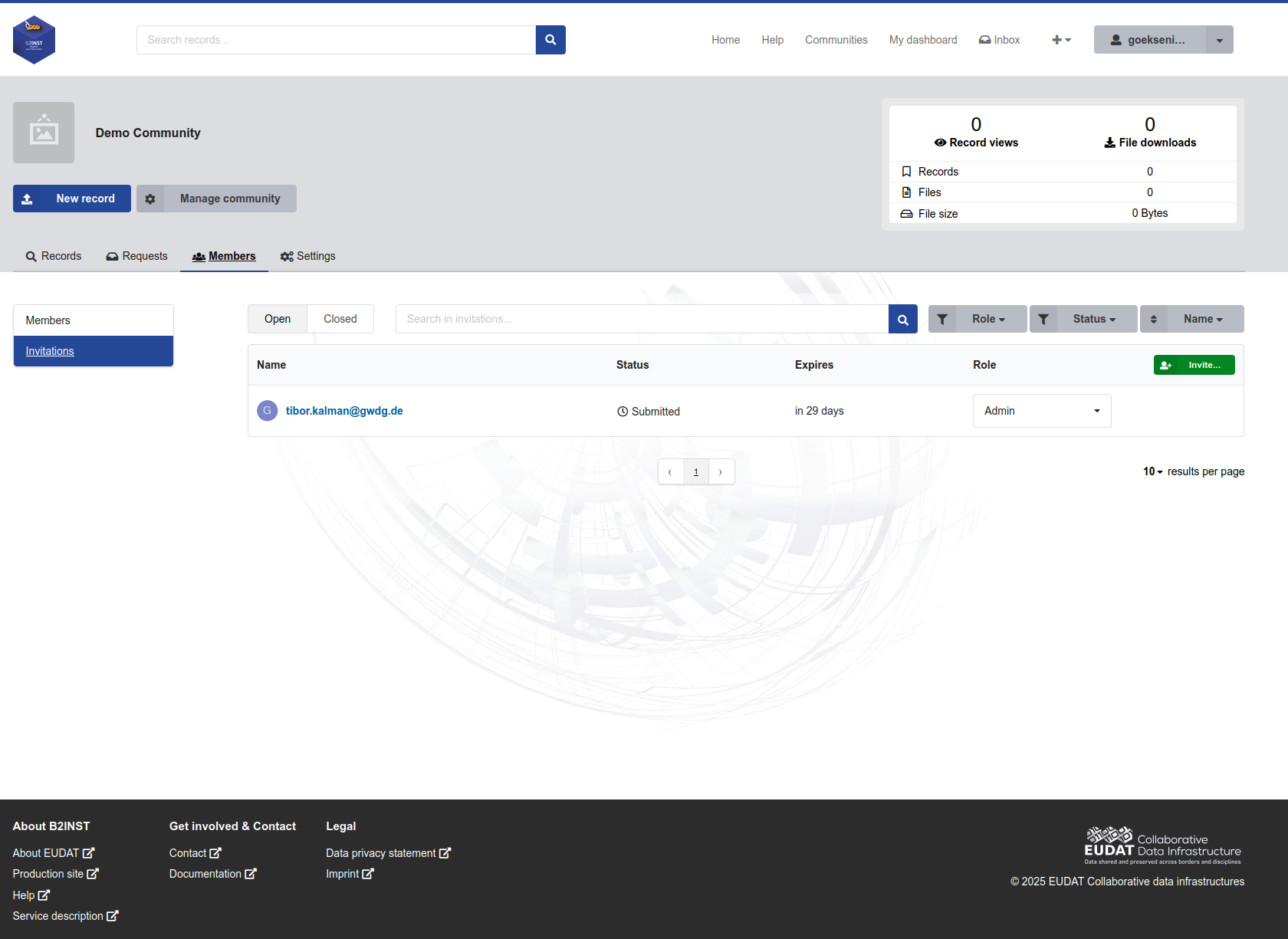Click the green Invite button
Viewport: 1288px width, 939px height.
tap(1194, 365)
